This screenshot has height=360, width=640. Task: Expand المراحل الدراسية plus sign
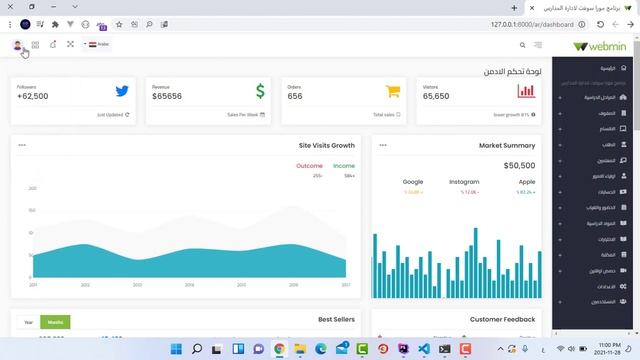[x=560, y=98]
